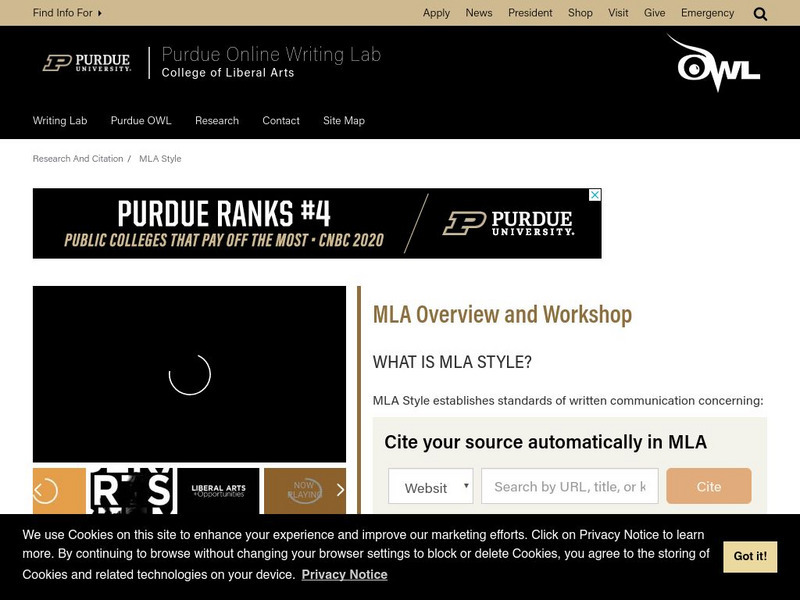The width and height of the screenshot is (800, 600).
Task: Go to next video thumbnails arrow
Action: pos(340,490)
